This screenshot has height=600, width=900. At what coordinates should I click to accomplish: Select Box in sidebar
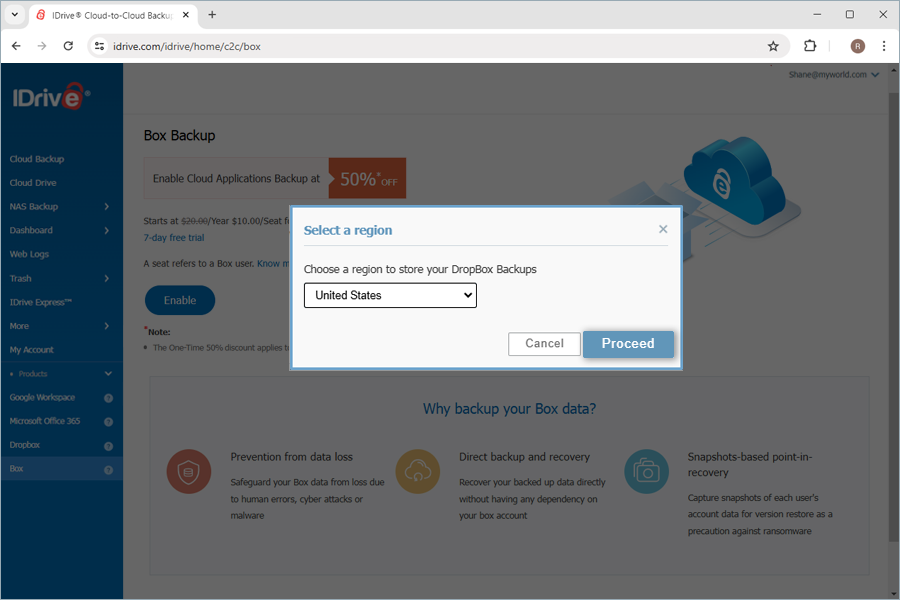point(16,469)
